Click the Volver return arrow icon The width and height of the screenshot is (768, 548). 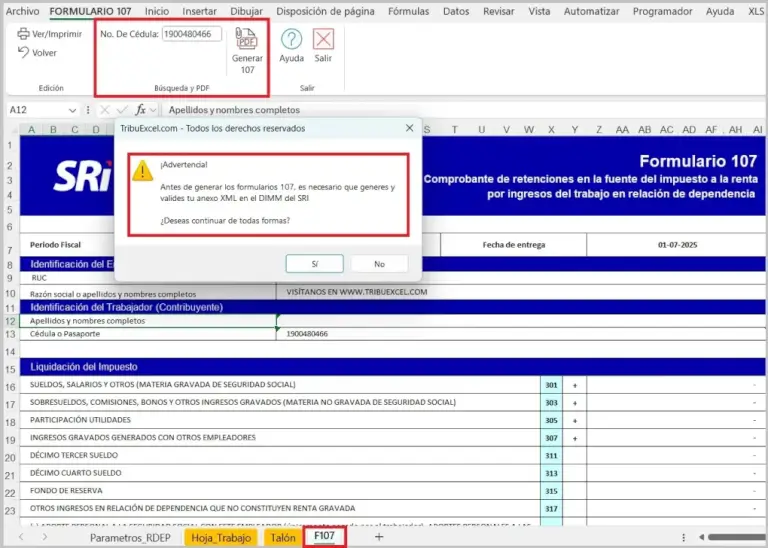pyautogui.click(x=24, y=52)
